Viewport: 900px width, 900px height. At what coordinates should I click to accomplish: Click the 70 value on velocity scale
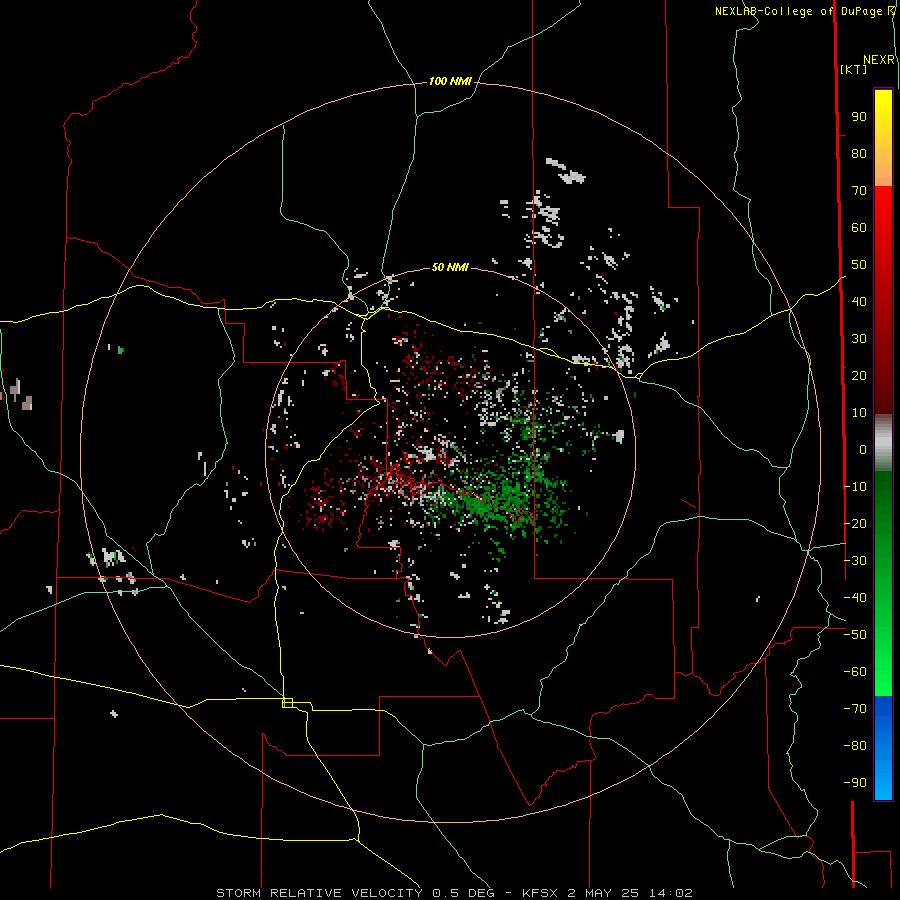point(859,191)
